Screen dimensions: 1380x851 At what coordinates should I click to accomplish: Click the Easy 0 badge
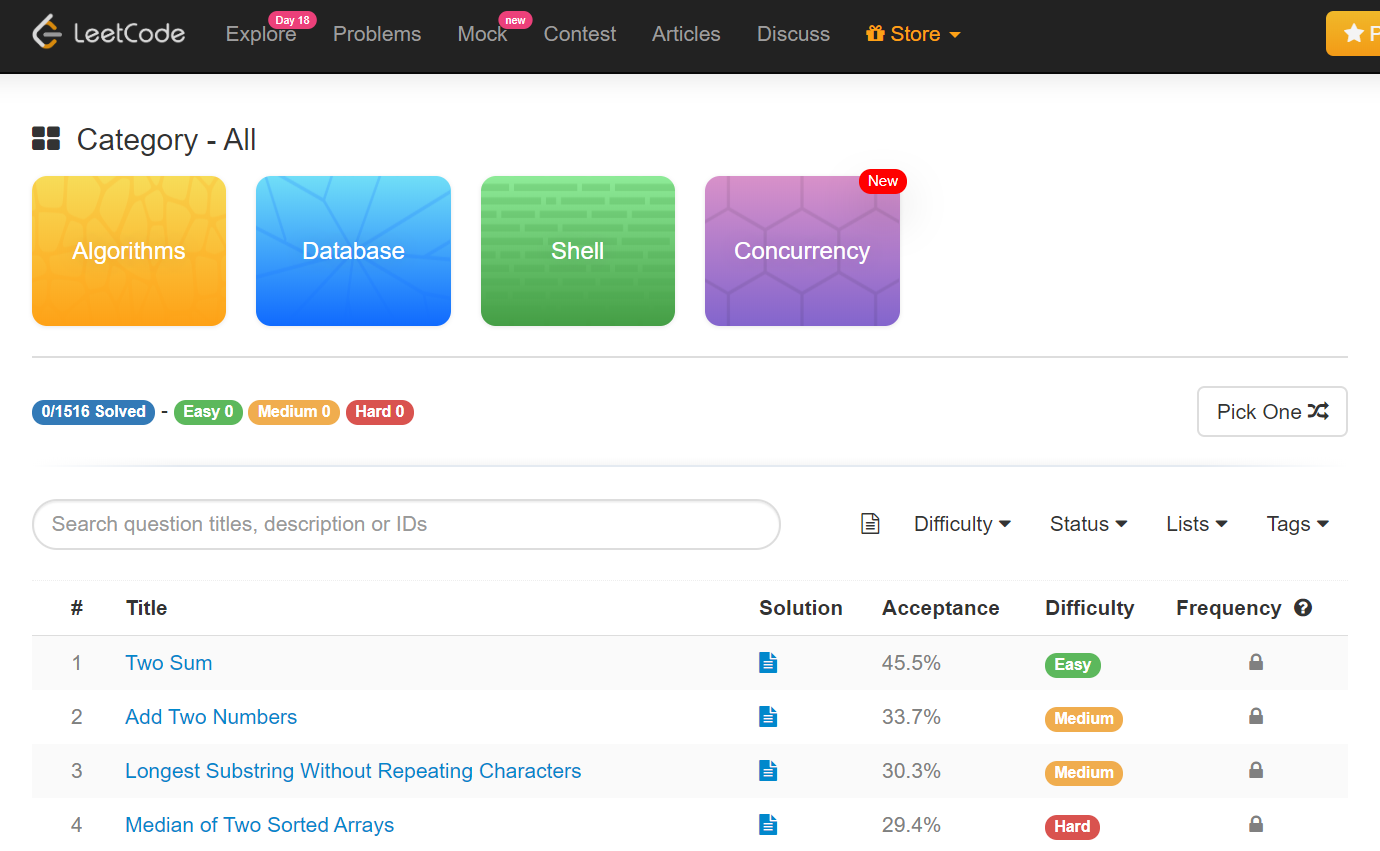tap(208, 412)
